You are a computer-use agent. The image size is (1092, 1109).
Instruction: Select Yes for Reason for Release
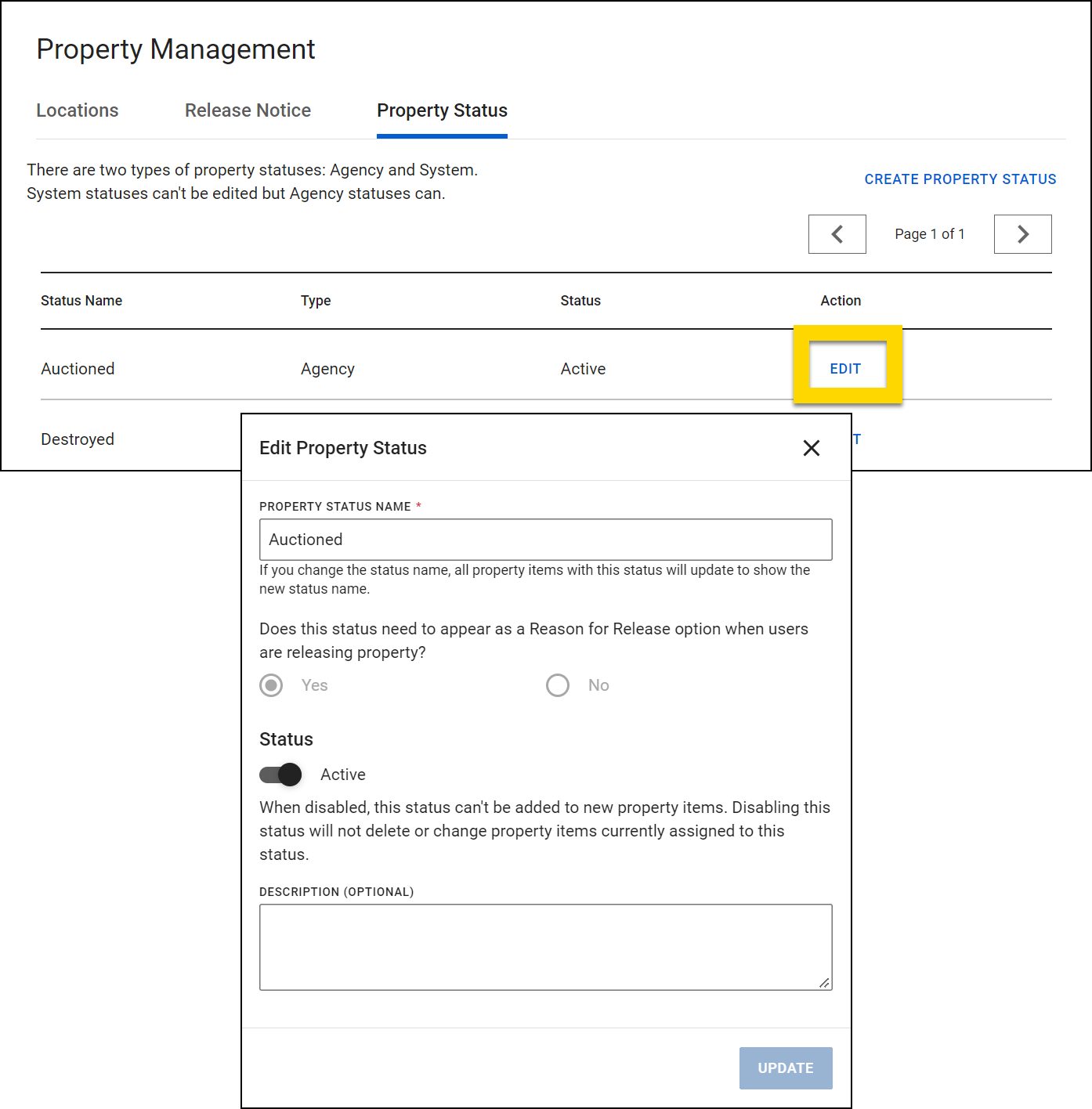(270, 685)
